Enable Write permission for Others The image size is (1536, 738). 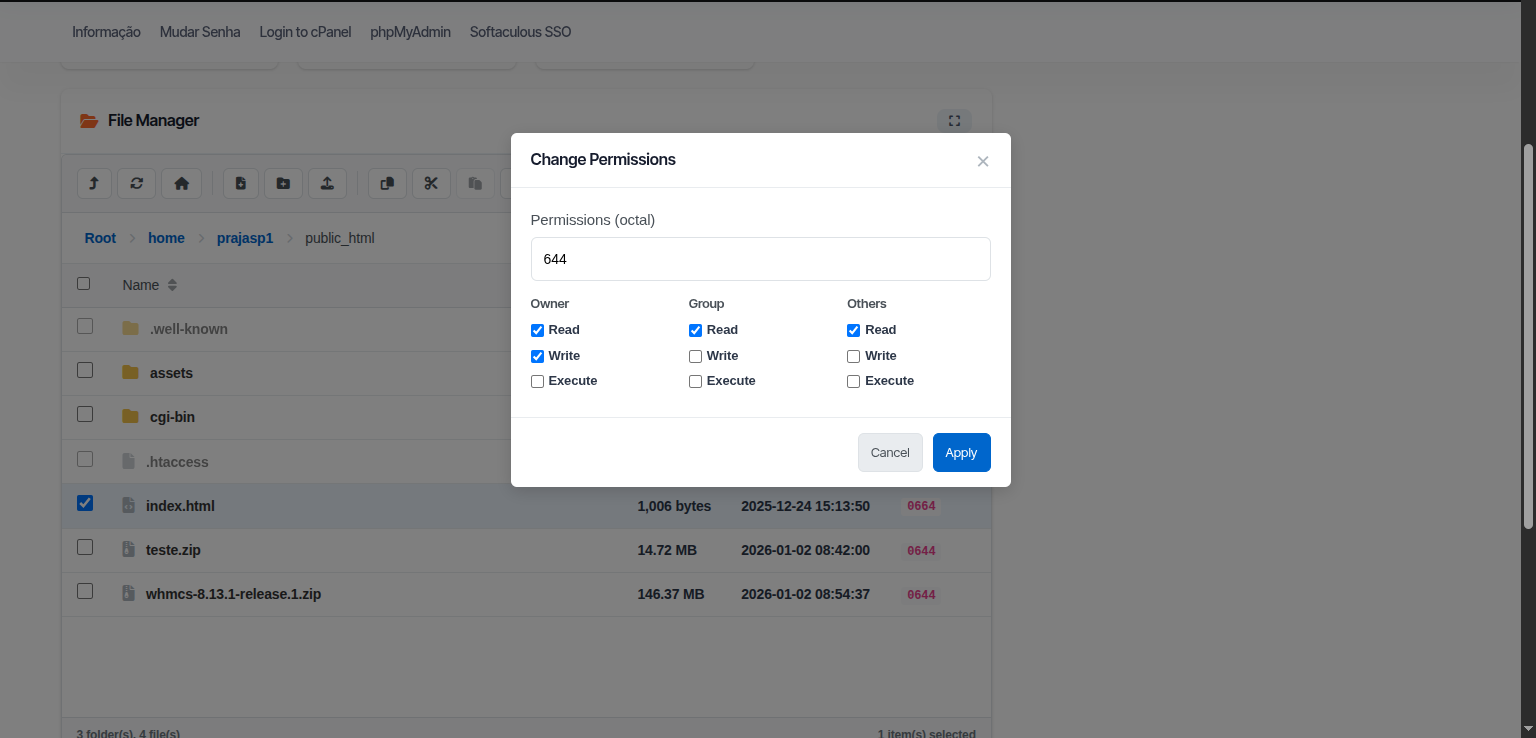[x=853, y=355]
